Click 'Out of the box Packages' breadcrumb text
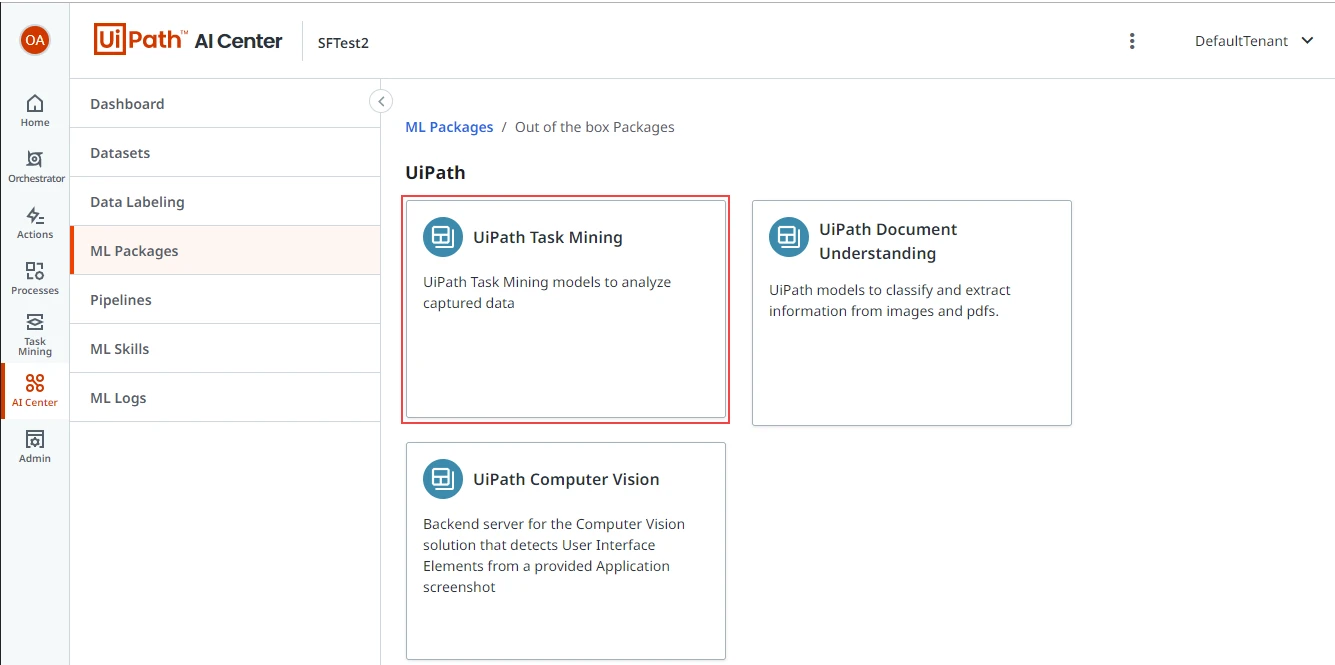Viewport: 1335px width, 665px height. (595, 127)
